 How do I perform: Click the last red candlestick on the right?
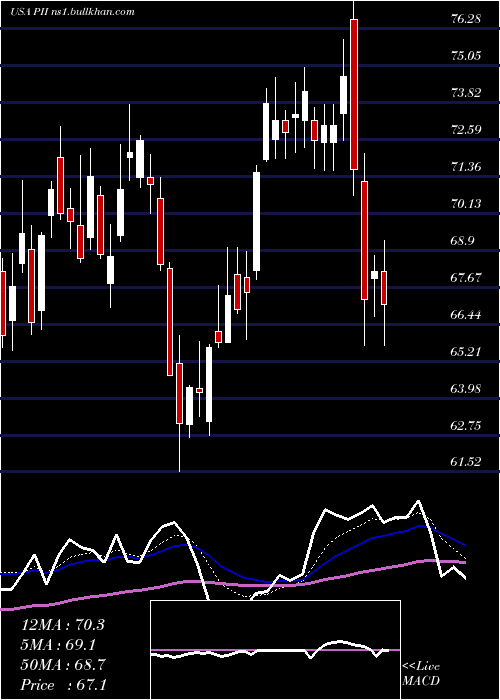(x=384, y=288)
